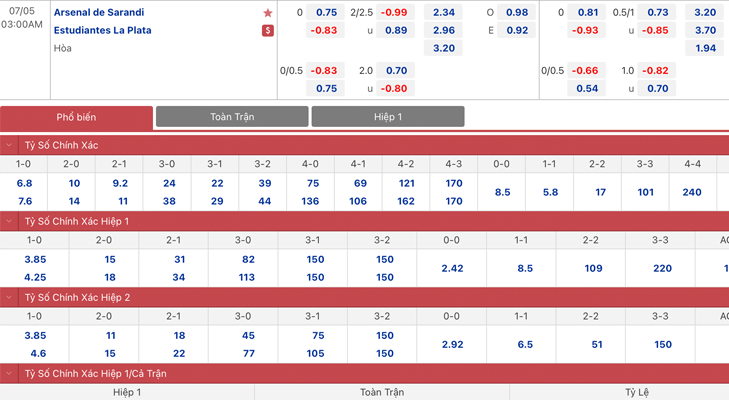
Task: Choose first-half 0-0 odds 2.42
Action: point(452,268)
